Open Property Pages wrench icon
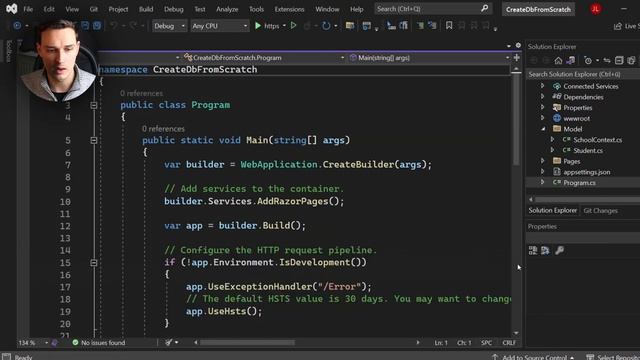640x360 pixels. pos(560,251)
